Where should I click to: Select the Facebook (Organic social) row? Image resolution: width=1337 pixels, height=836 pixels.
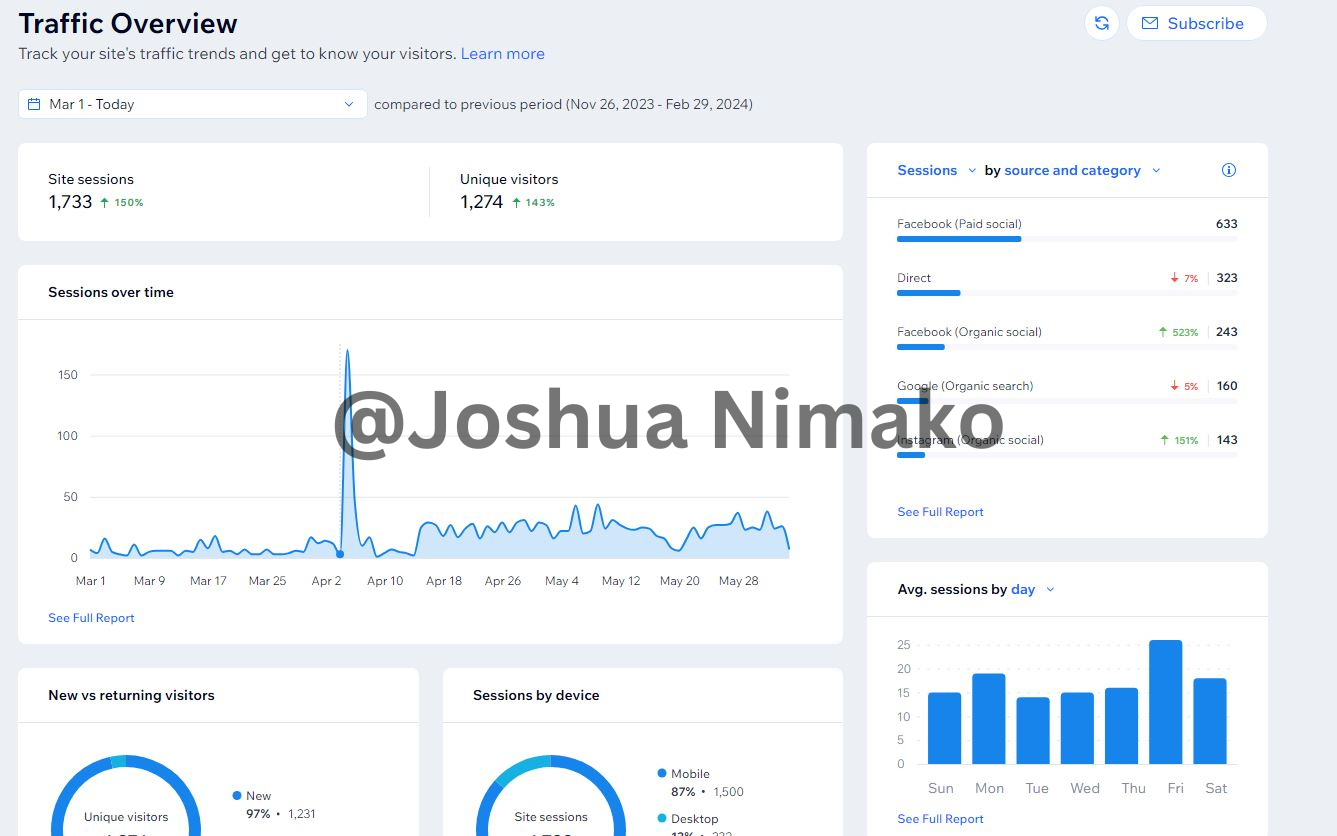pyautogui.click(x=1067, y=338)
